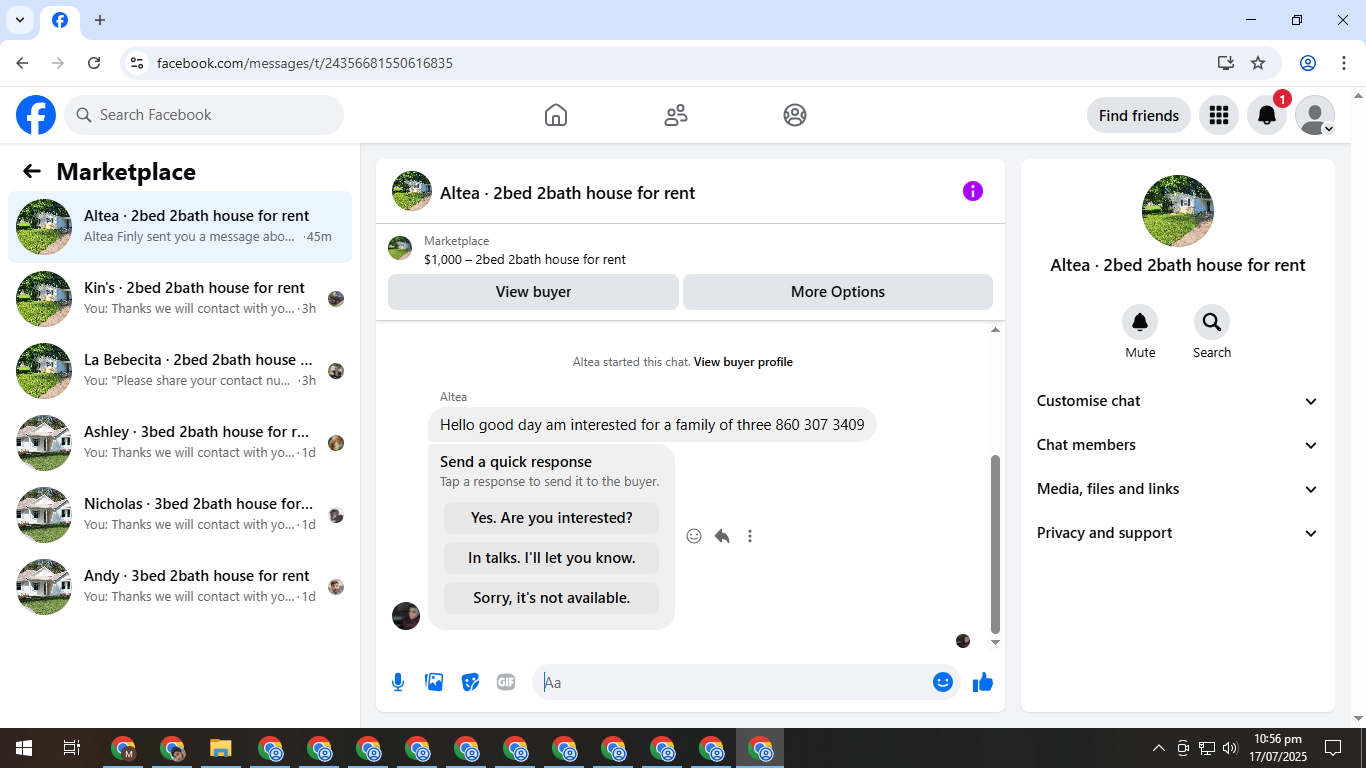The image size is (1366, 768).
Task: Open the Windows notification center
Action: [x=1333, y=748]
